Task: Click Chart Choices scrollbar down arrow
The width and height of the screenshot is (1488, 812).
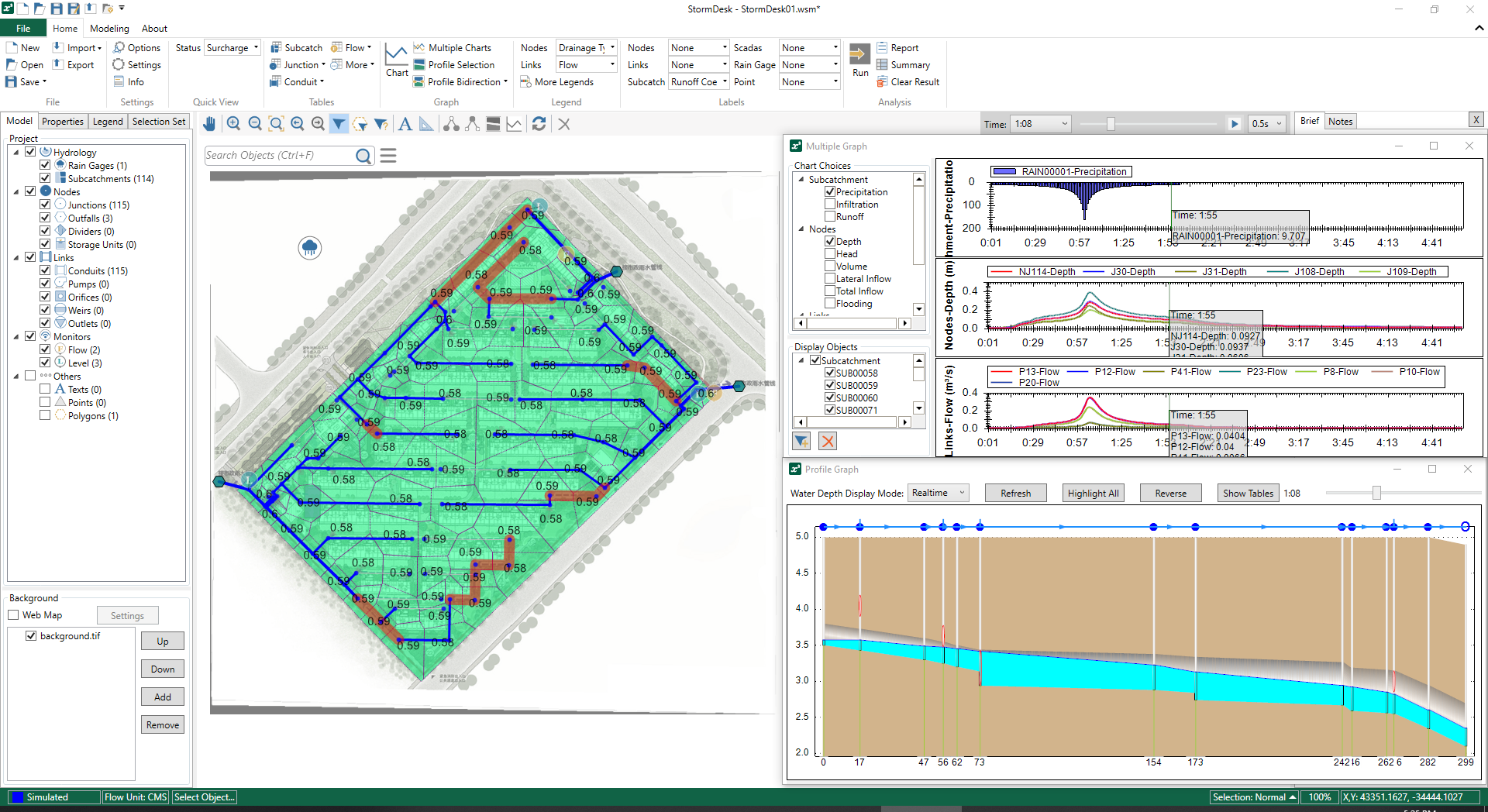Action: (919, 309)
